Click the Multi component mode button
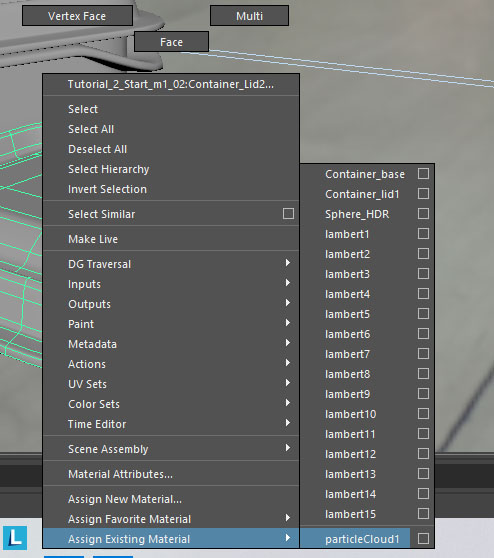The height and width of the screenshot is (558, 494). (x=249, y=16)
